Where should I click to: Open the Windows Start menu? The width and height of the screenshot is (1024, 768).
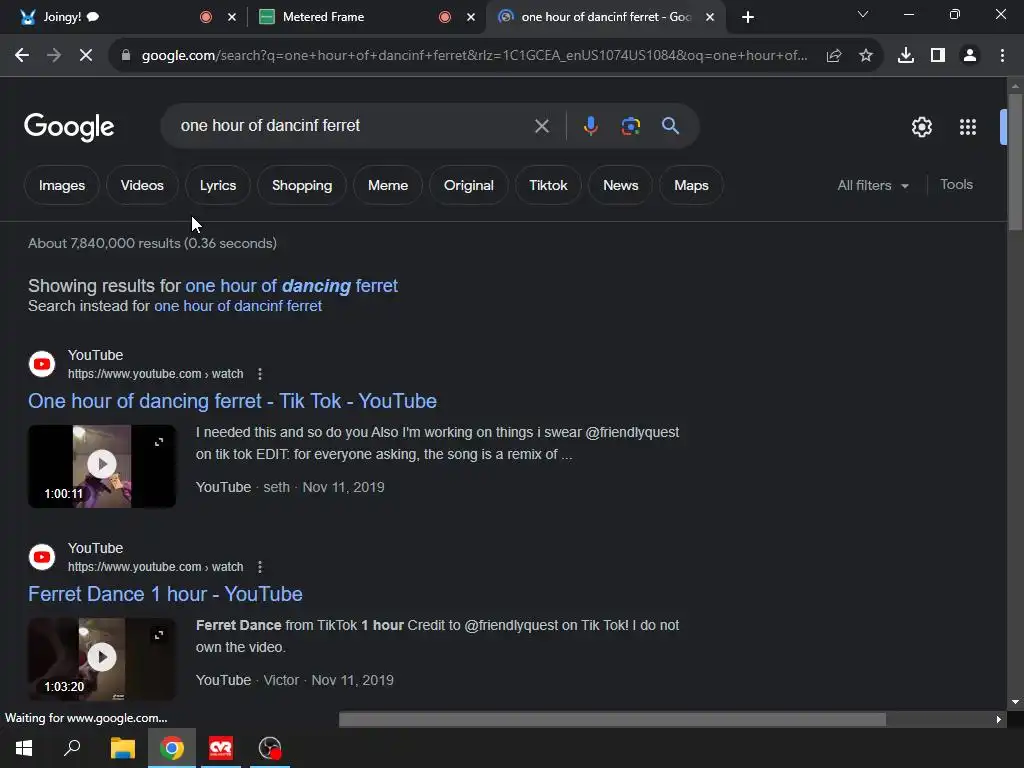coord(24,748)
